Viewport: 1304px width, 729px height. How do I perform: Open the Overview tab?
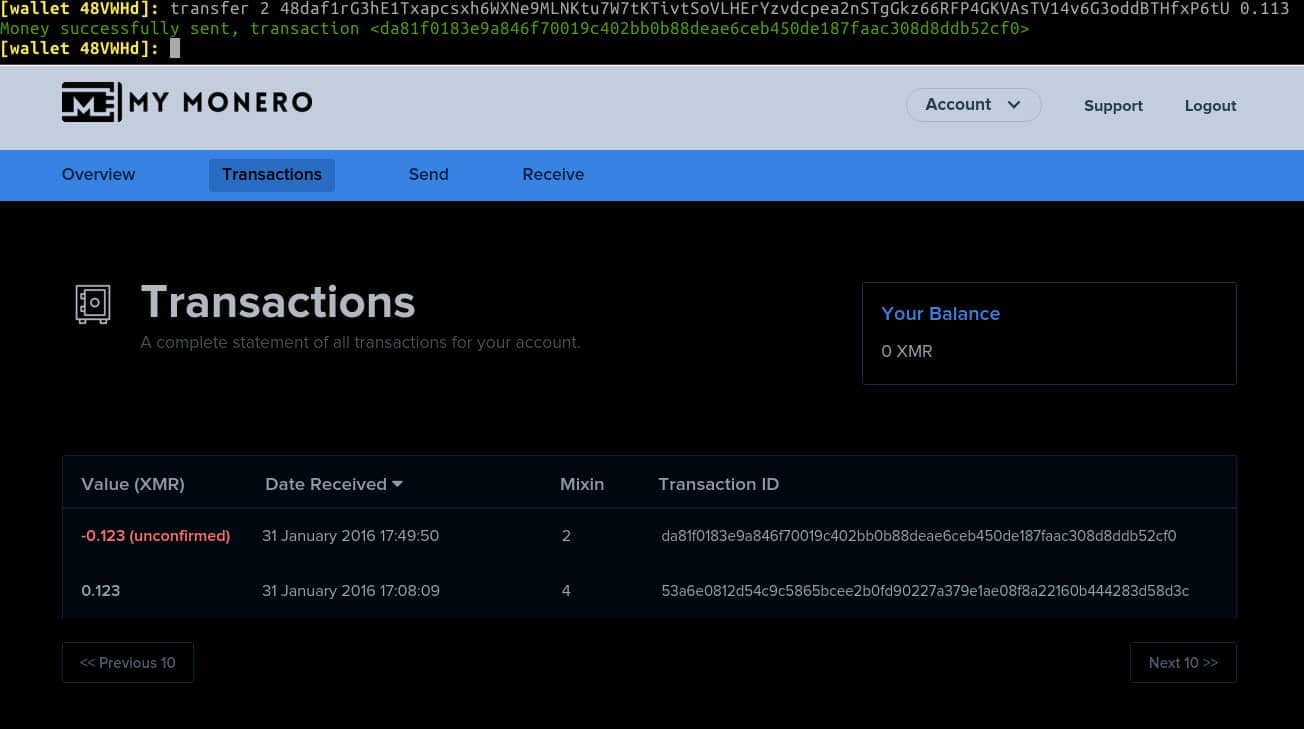tap(98, 174)
